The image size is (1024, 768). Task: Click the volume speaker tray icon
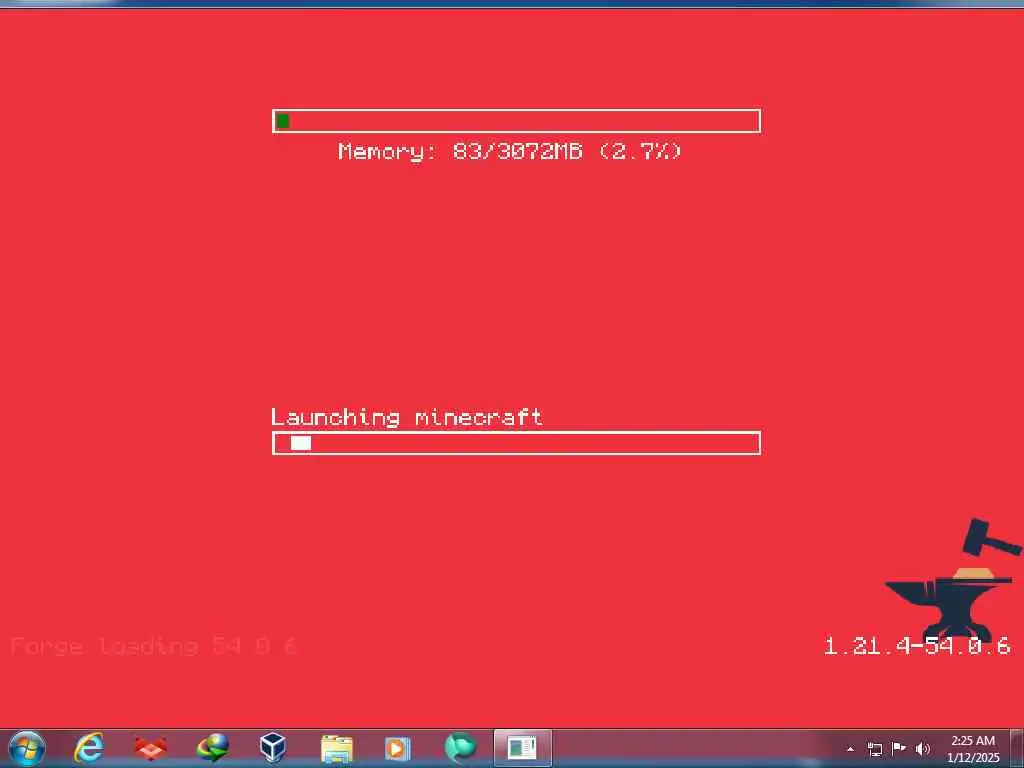coord(923,749)
